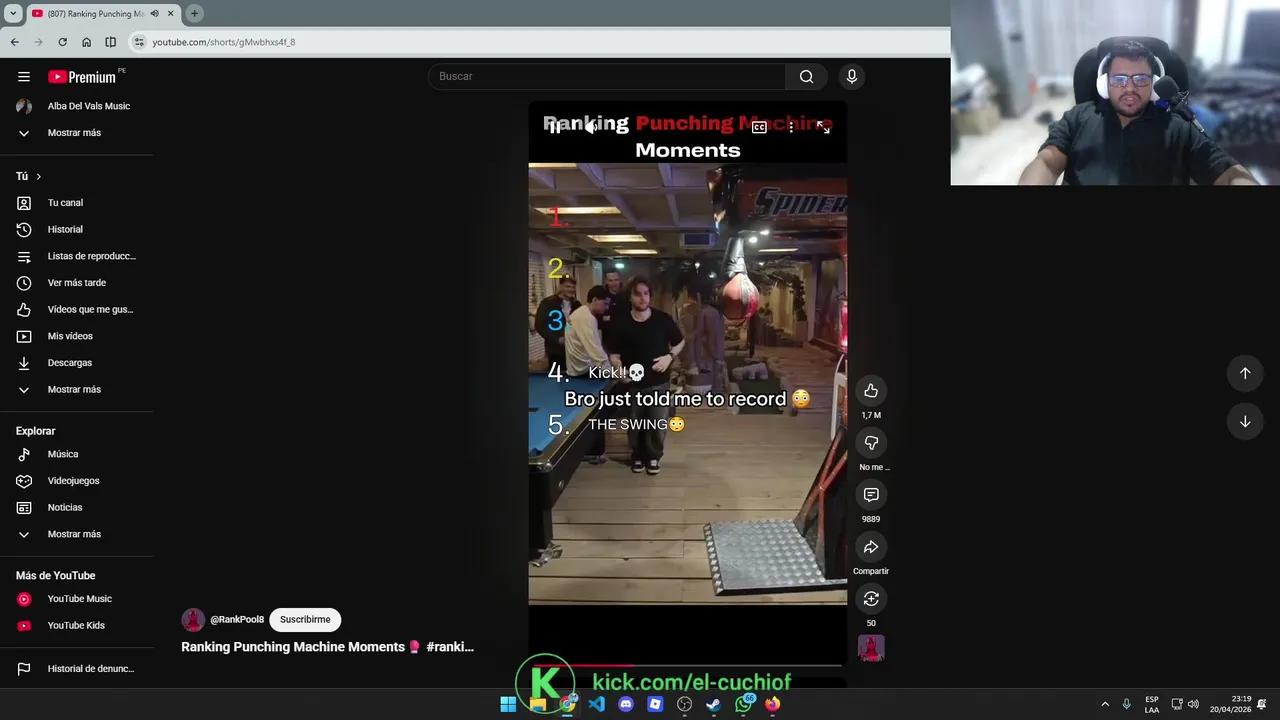Open Mis vídeos in the sidebar
Image resolution: width=1280 pixels, height=720 pixels.
pyautogui.click(x=77, y=336)
